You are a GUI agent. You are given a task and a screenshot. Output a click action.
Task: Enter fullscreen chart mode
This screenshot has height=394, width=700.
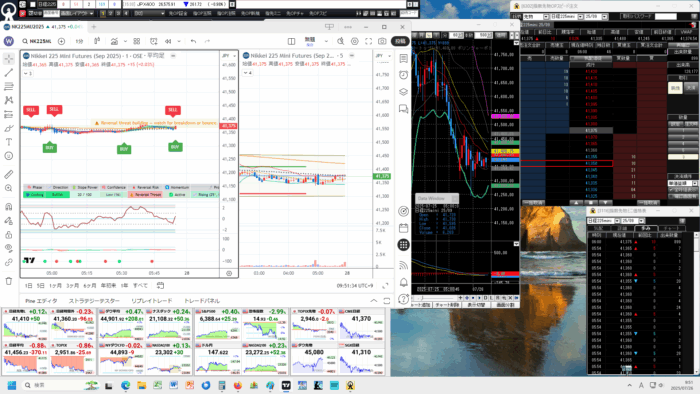pyautogui.click(x=368, y=41)
